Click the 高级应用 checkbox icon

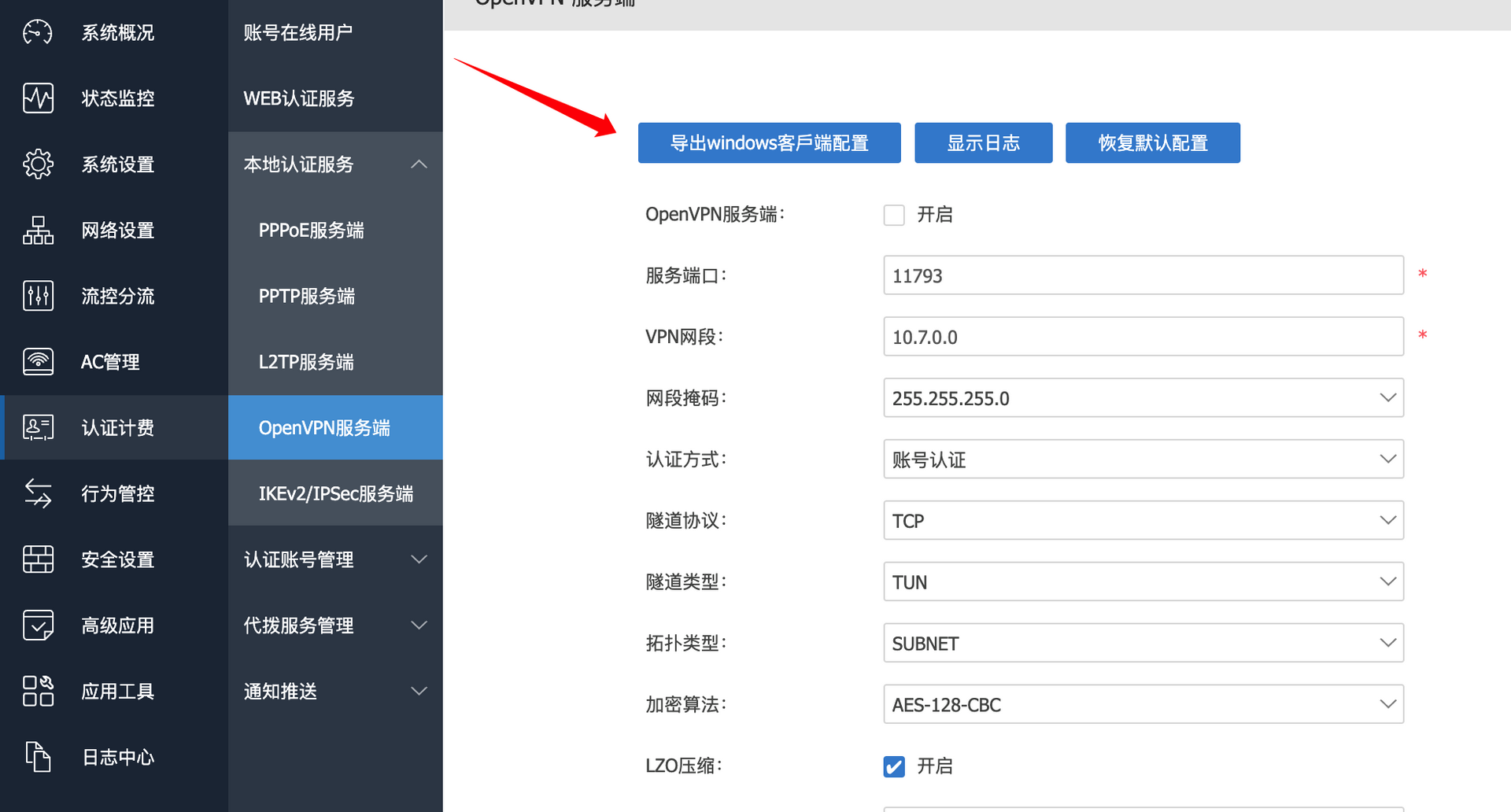pyautogui.click(x=38, y=626)
